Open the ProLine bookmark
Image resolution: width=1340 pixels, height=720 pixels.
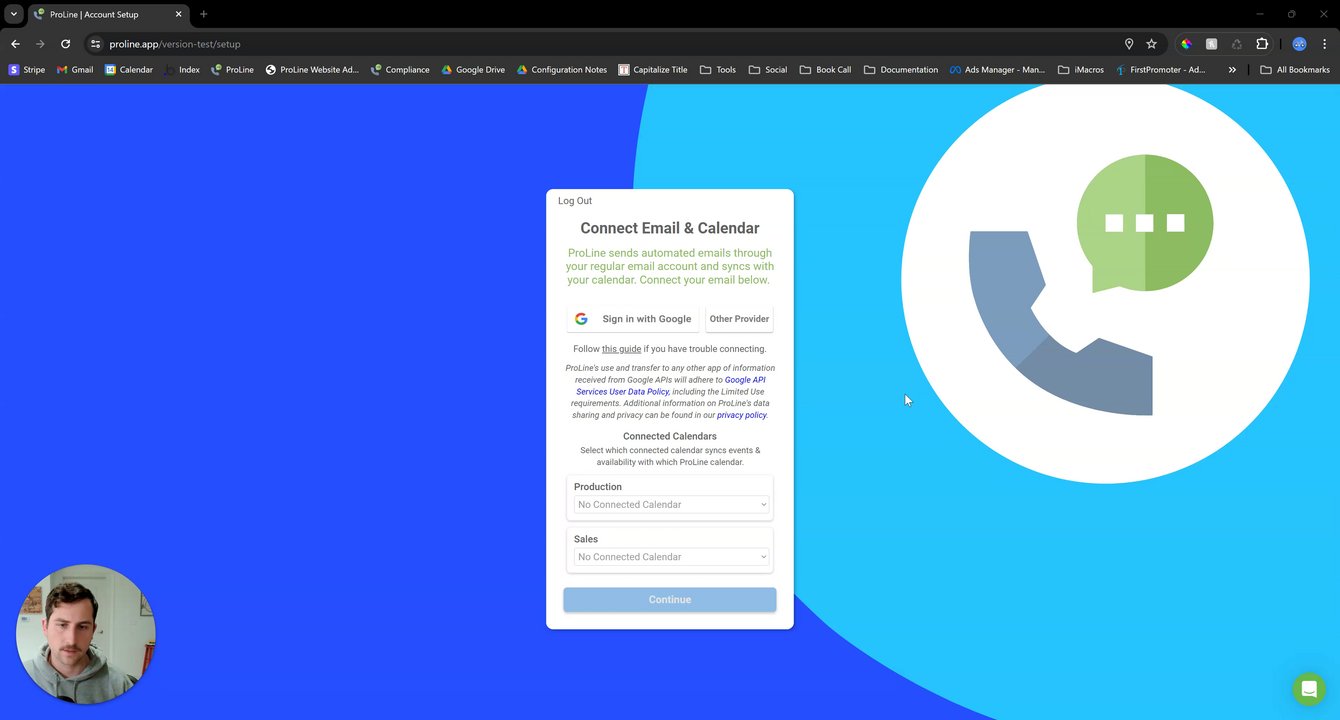tap(232, 70)
